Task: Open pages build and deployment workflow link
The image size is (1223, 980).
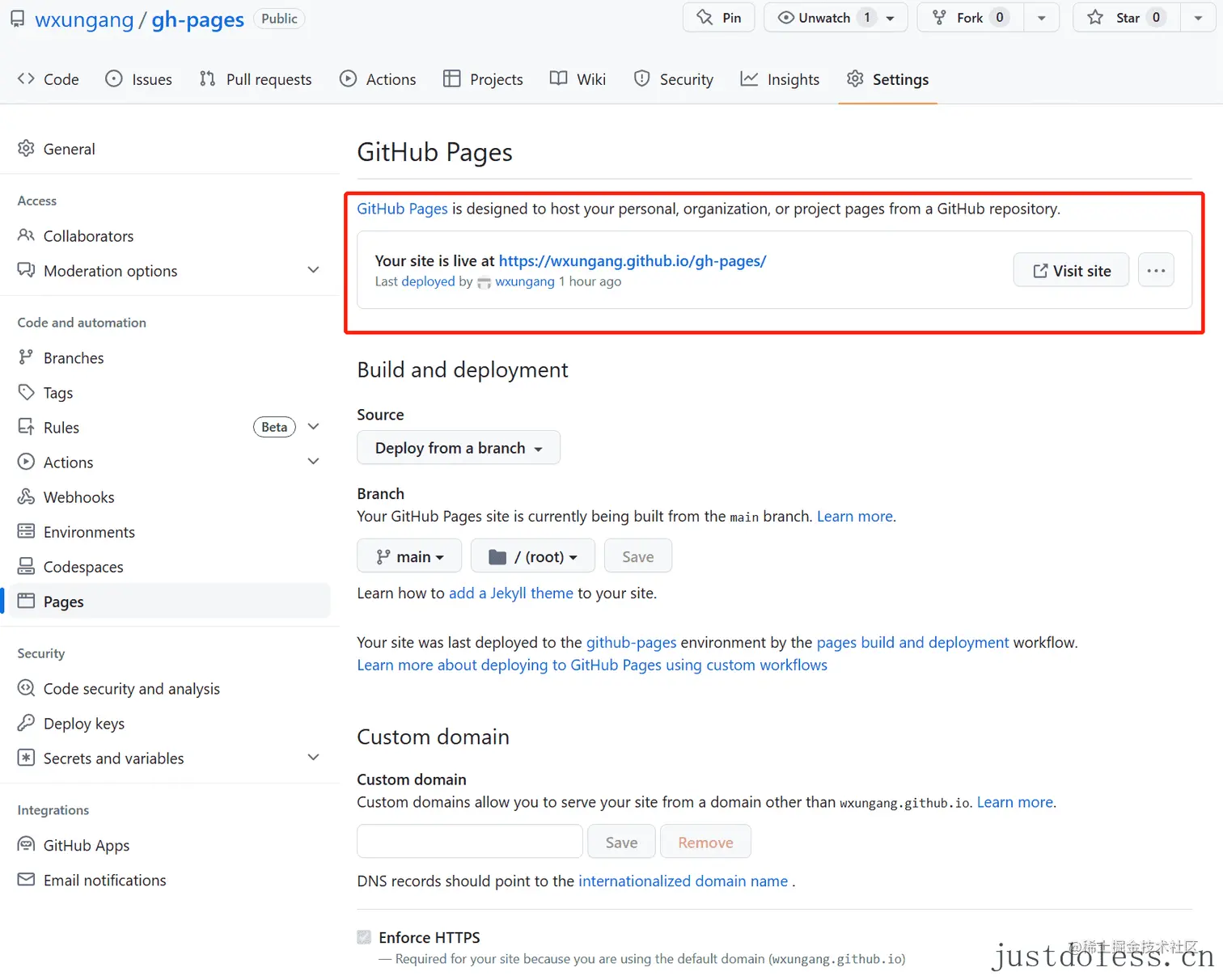Action: tap(913, 642)
